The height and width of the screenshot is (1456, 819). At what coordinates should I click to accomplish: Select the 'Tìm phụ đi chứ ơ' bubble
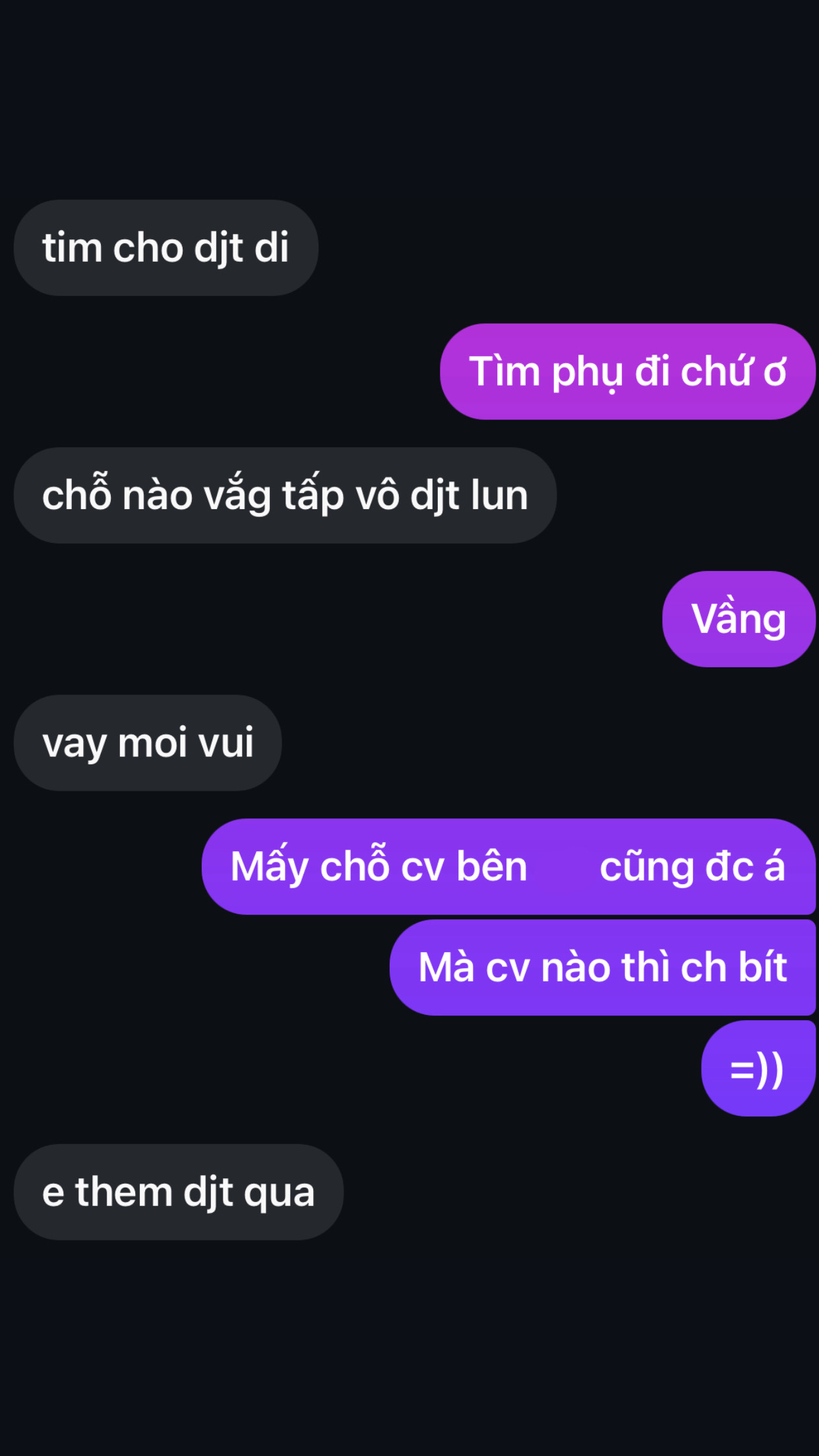pos(628,371)
